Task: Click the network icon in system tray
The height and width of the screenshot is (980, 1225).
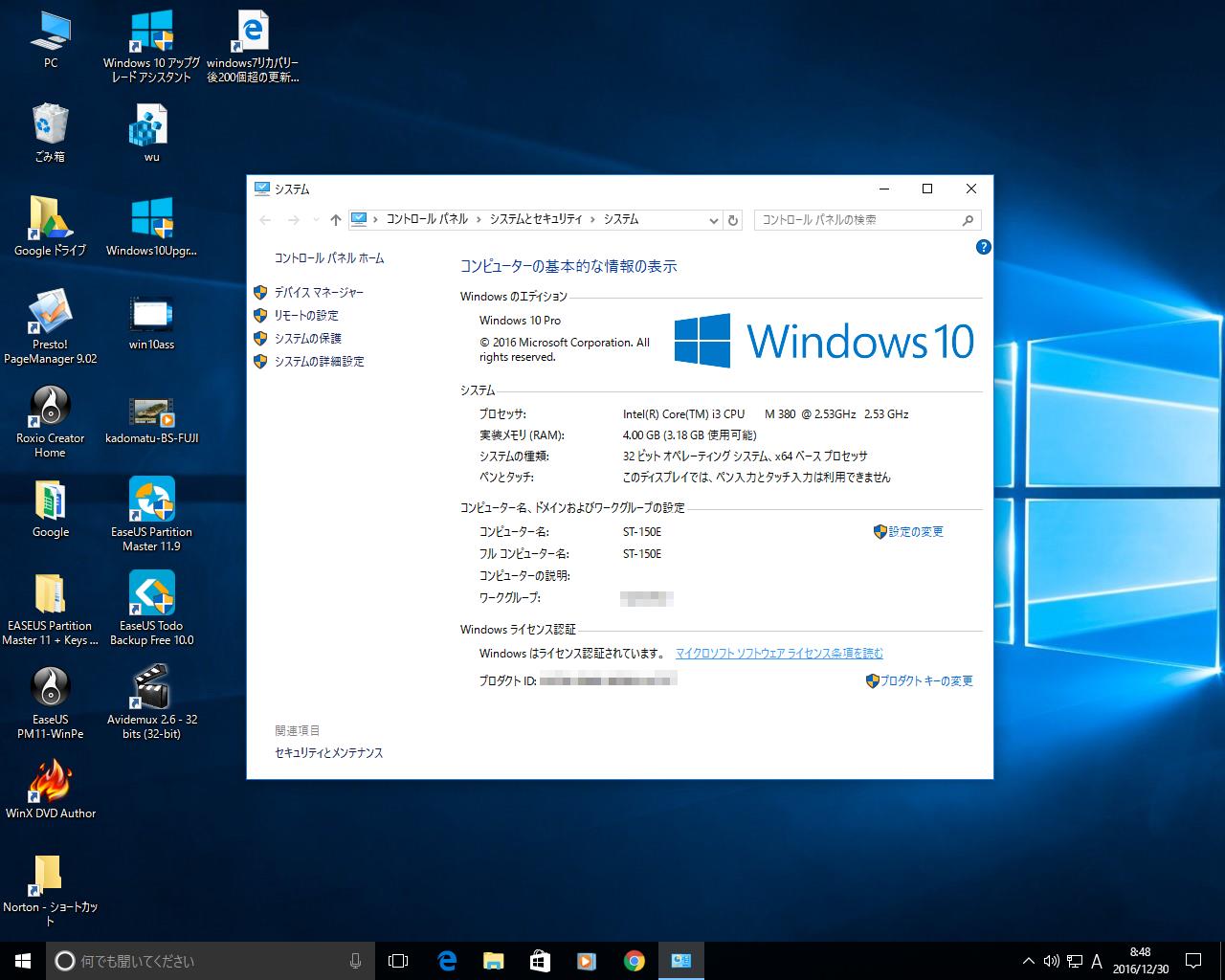Action: pos(1075,961)
